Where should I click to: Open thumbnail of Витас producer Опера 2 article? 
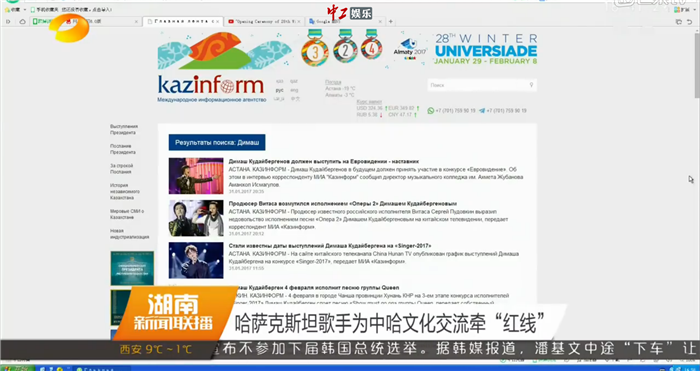pyautogui.click(x=196, y=218)
